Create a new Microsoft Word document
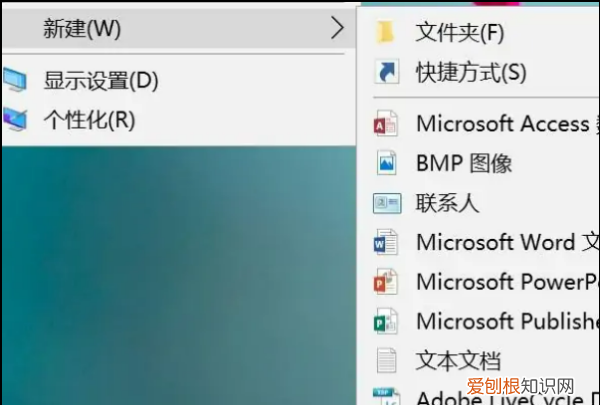Screen dimensions: 600x405 [508, 242]
